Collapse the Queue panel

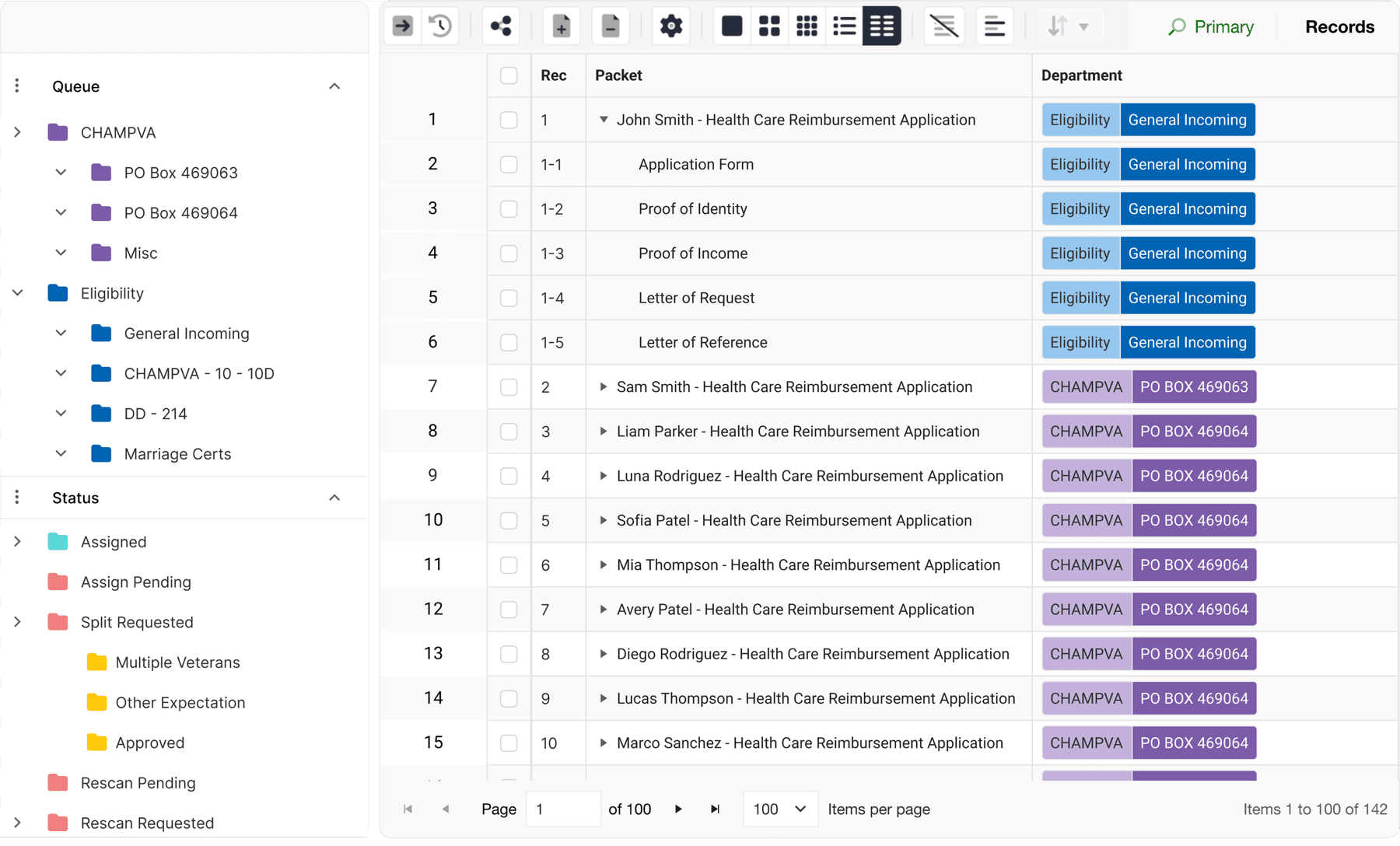coord(334,86)
